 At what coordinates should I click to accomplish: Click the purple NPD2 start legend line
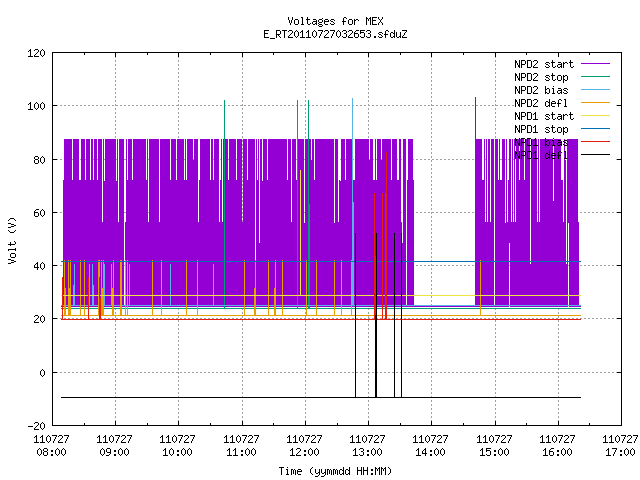(596, 64)
